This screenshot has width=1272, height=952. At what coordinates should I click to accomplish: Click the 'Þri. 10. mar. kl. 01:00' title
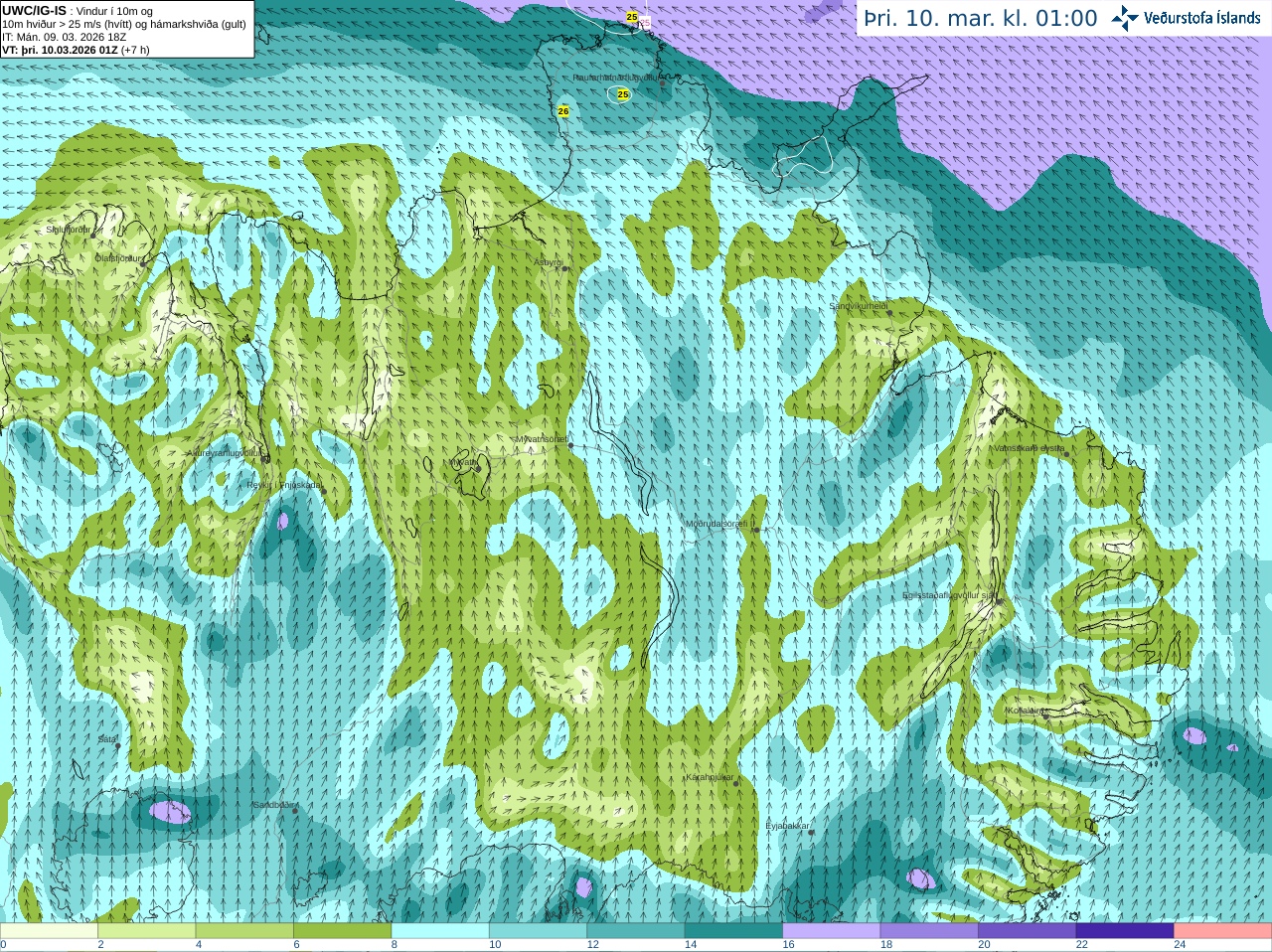pyautogui.click(x=981, y=19)
